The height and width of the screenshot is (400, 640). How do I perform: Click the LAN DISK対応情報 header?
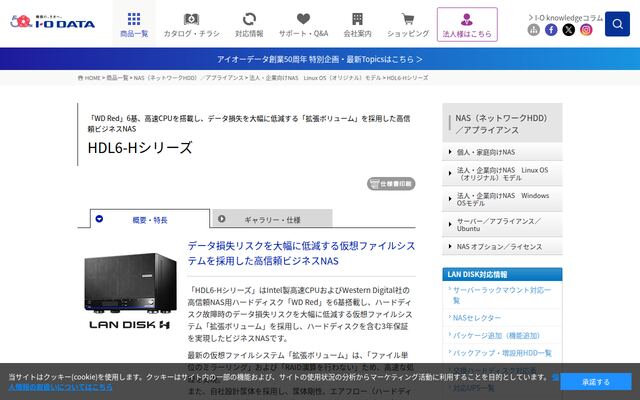pos(502,274)
